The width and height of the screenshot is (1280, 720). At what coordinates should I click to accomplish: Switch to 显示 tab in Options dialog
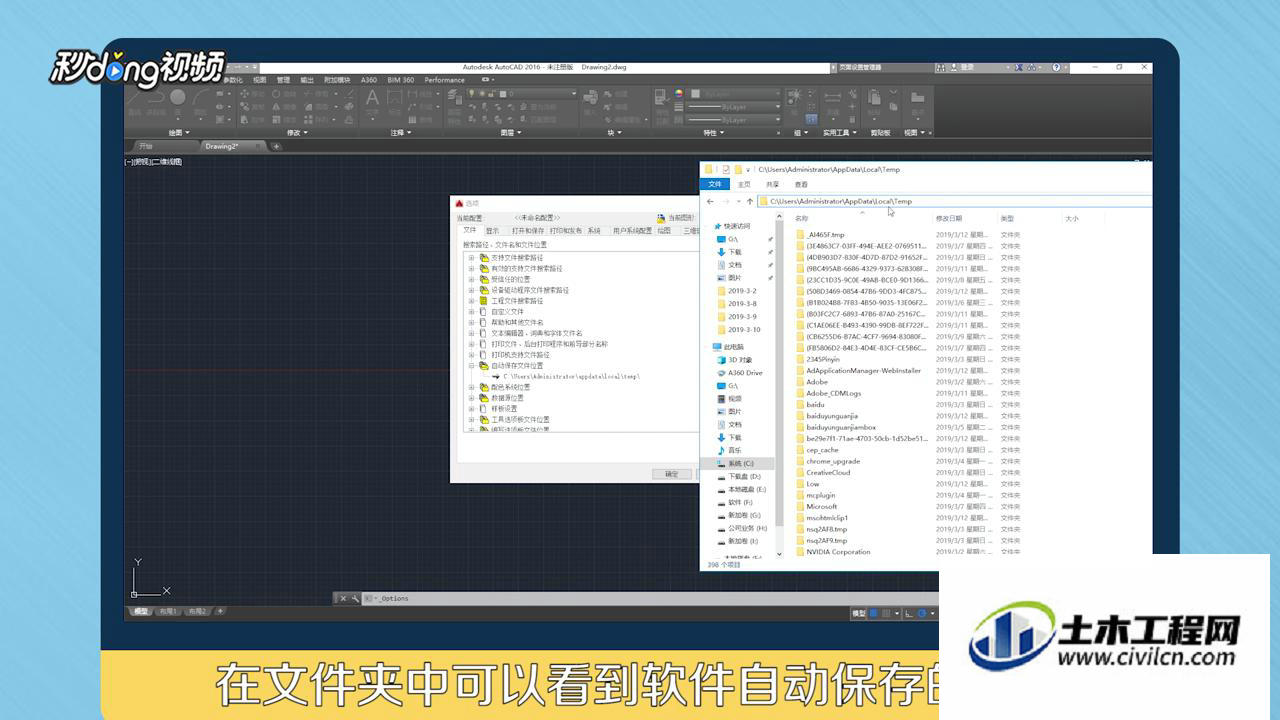tap(493, 231)
